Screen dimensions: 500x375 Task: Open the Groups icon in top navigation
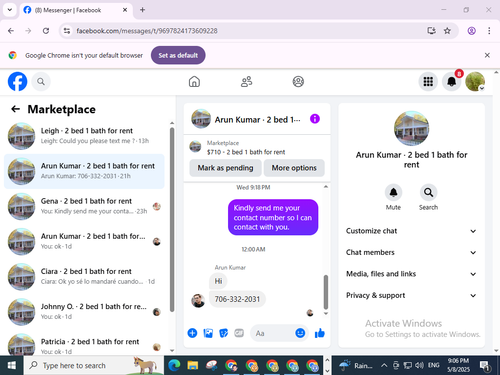pos(298,81)
